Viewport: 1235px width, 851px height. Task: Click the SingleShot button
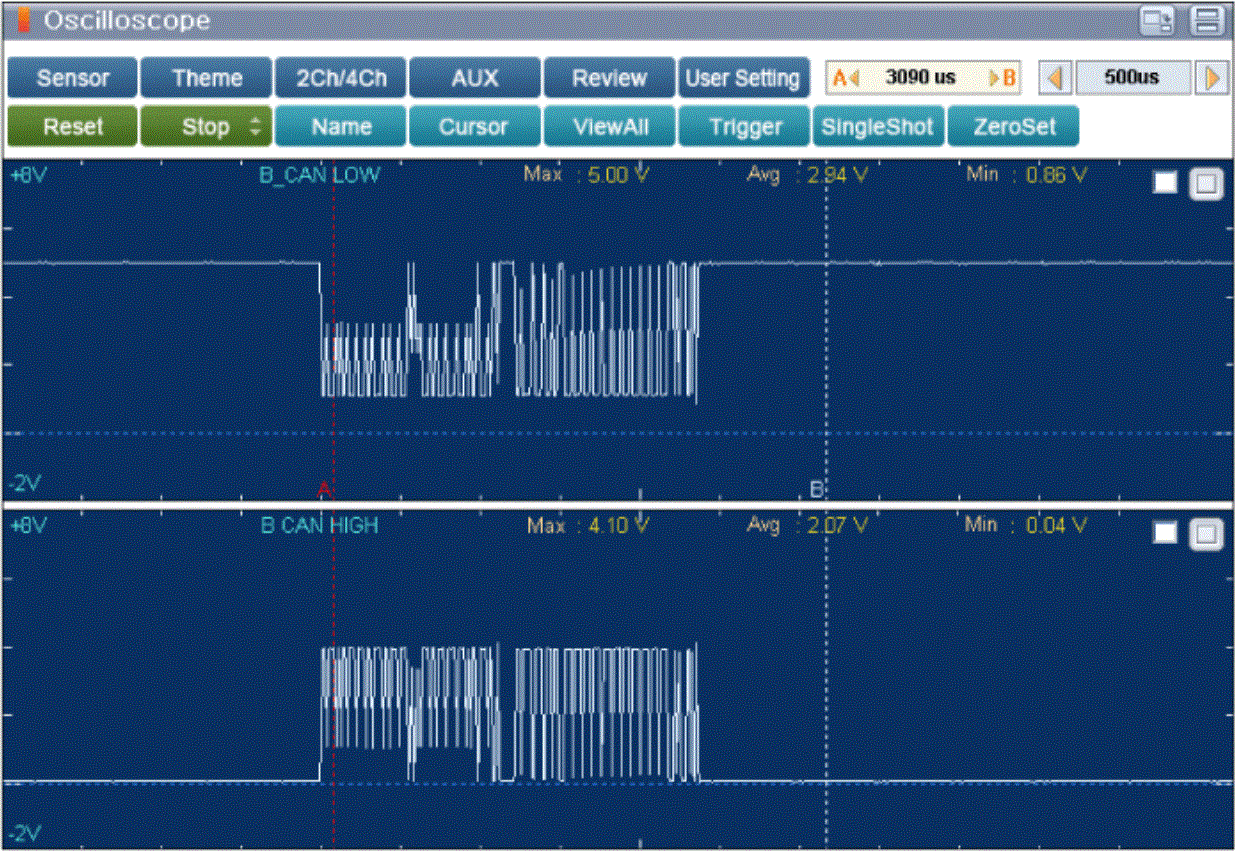(878, 127)
